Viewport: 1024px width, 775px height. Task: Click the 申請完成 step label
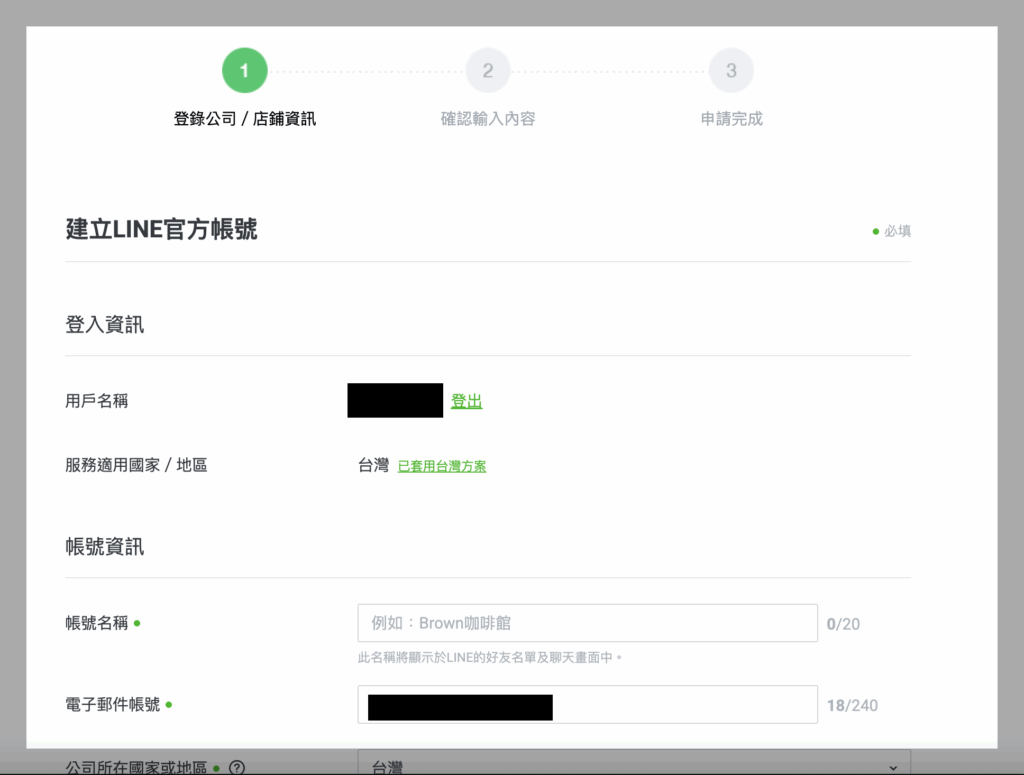[731, 119]
